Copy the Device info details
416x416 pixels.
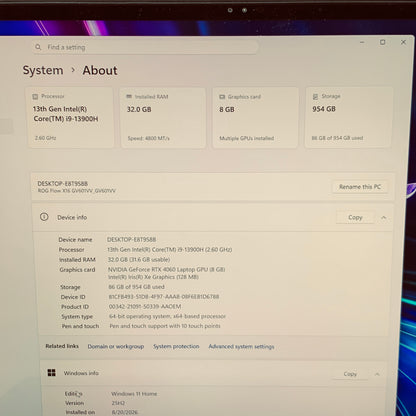coord(355,217)
